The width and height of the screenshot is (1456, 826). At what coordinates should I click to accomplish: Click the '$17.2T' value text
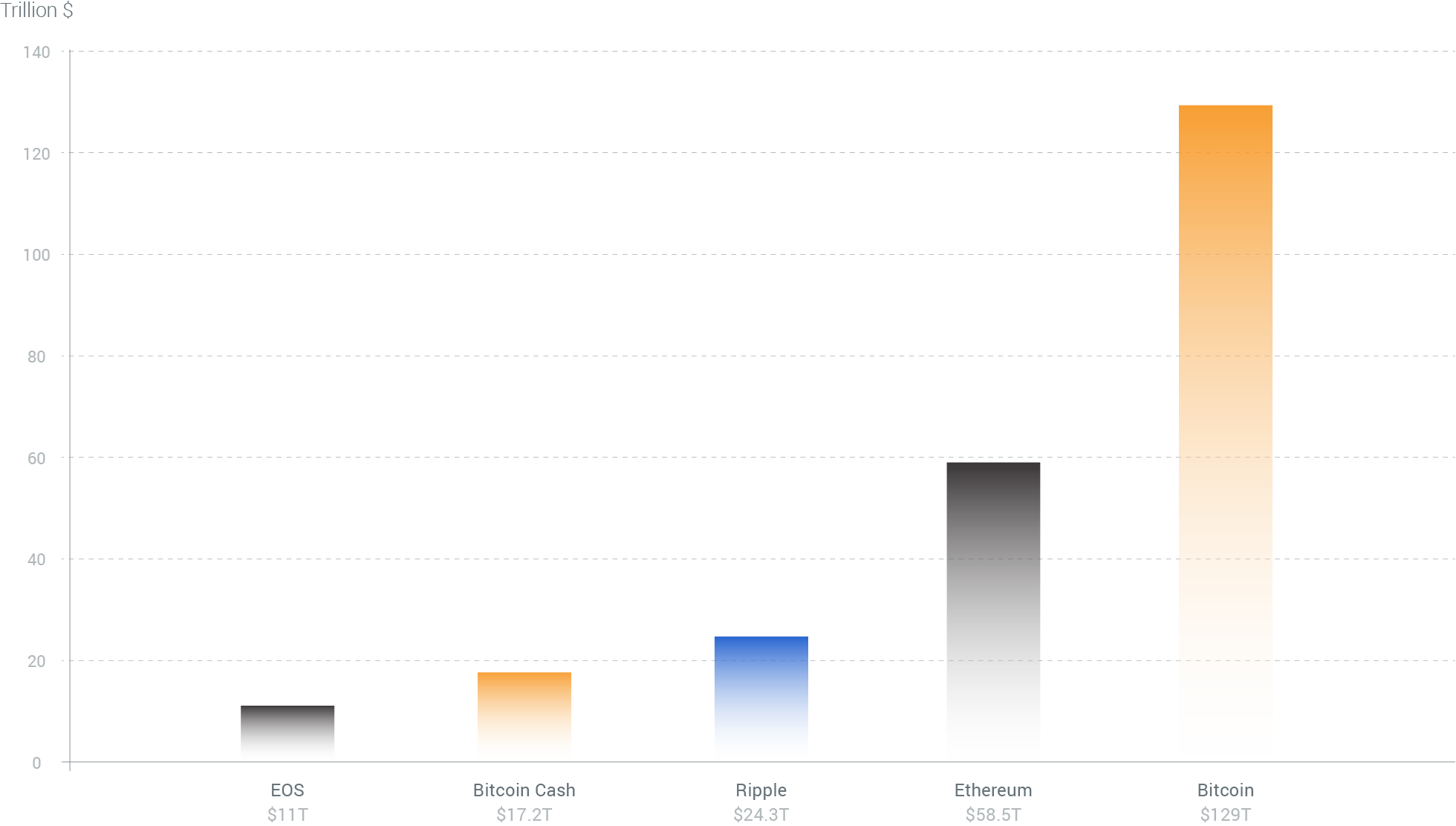click(x=524, y=815)
